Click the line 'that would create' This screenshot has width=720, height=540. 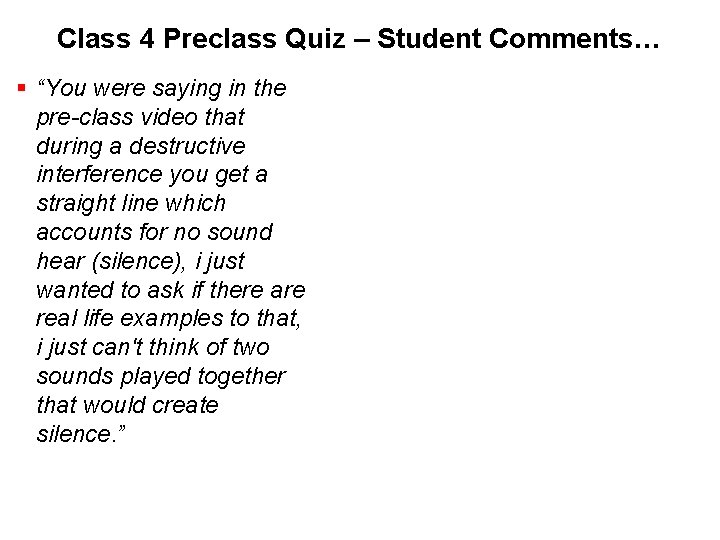[x=128, y=405]
